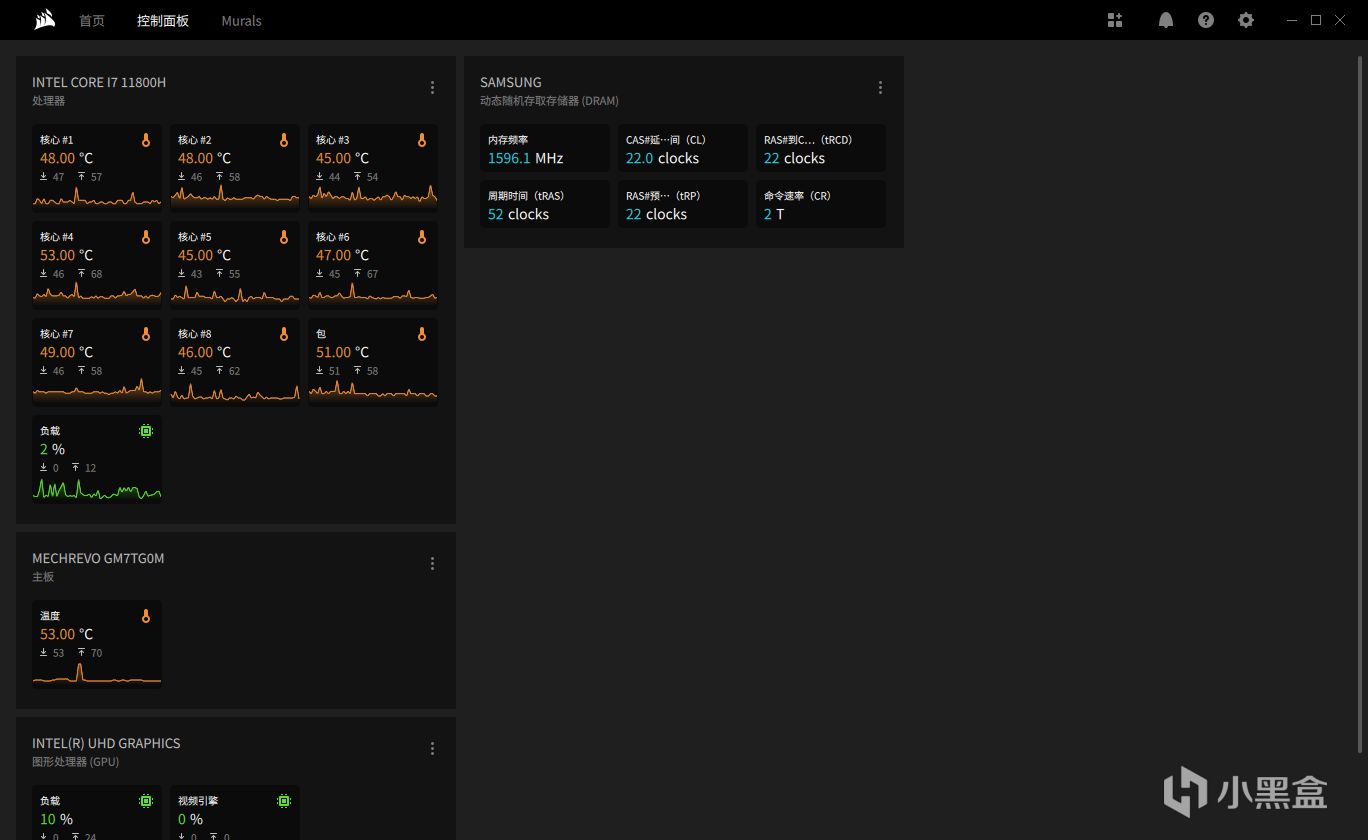Select the 核心 #1 temperature graph
The image size is (1368, 840).
[97, 197]
